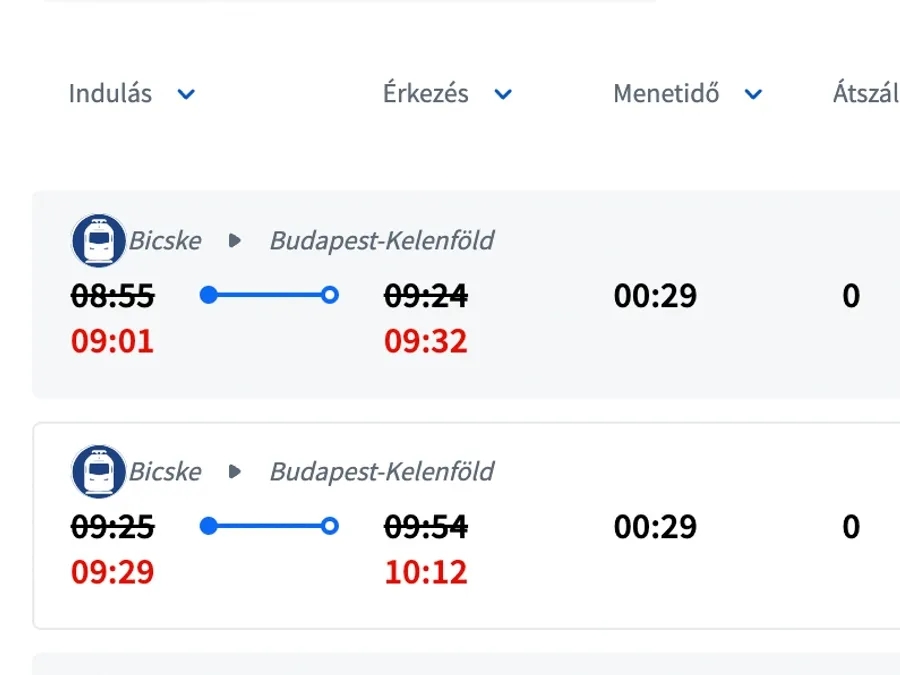This screenshot has width=900, height=675.
Task: Sort by Érkezés column header
Action: pos(426,94)
